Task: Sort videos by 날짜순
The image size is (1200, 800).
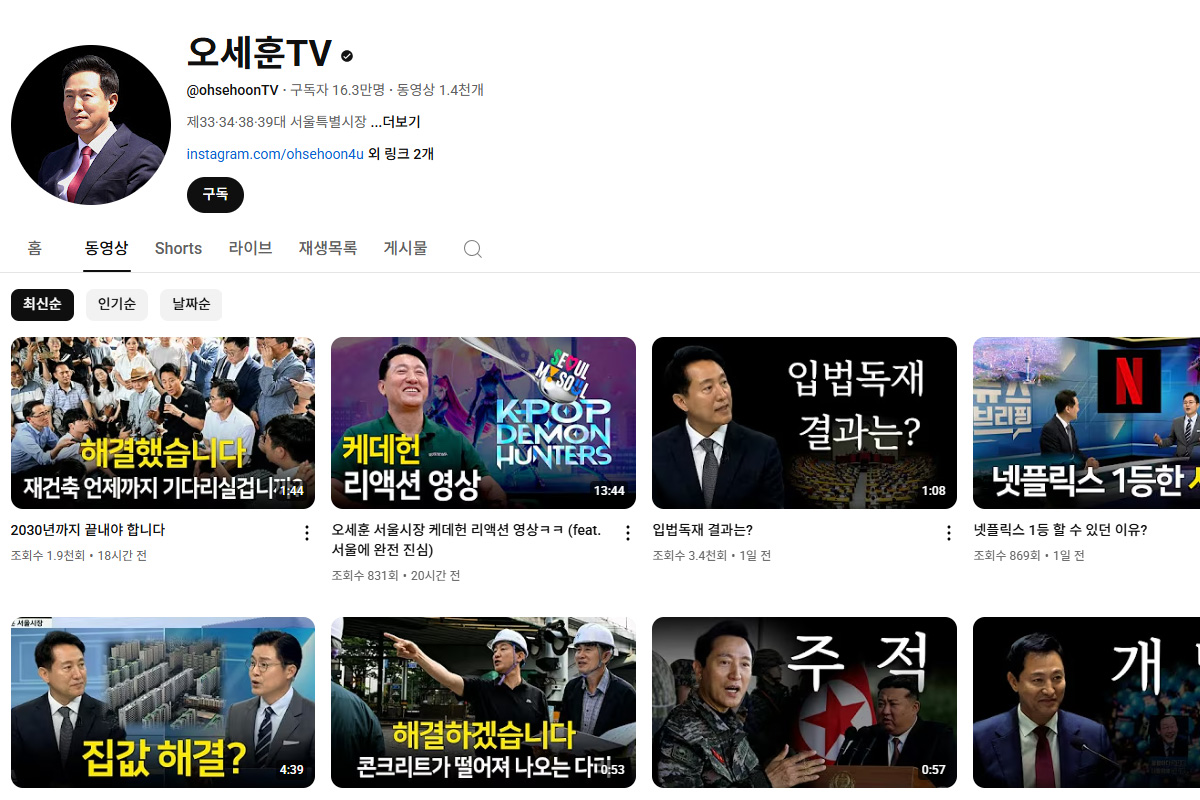Action: (191, 305)
